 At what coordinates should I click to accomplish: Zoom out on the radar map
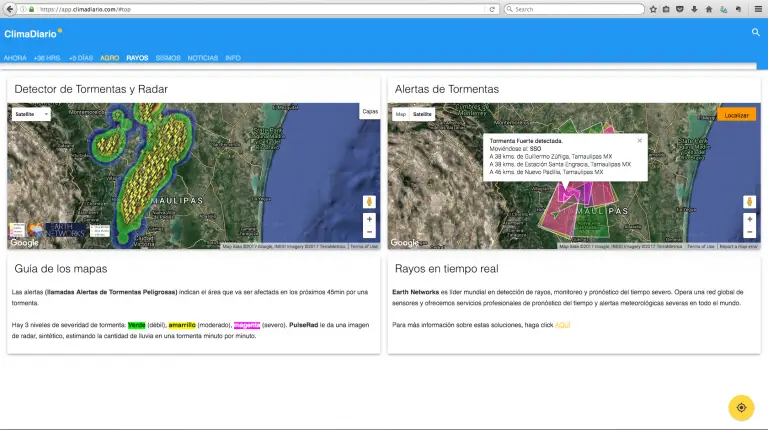[369, 232]
